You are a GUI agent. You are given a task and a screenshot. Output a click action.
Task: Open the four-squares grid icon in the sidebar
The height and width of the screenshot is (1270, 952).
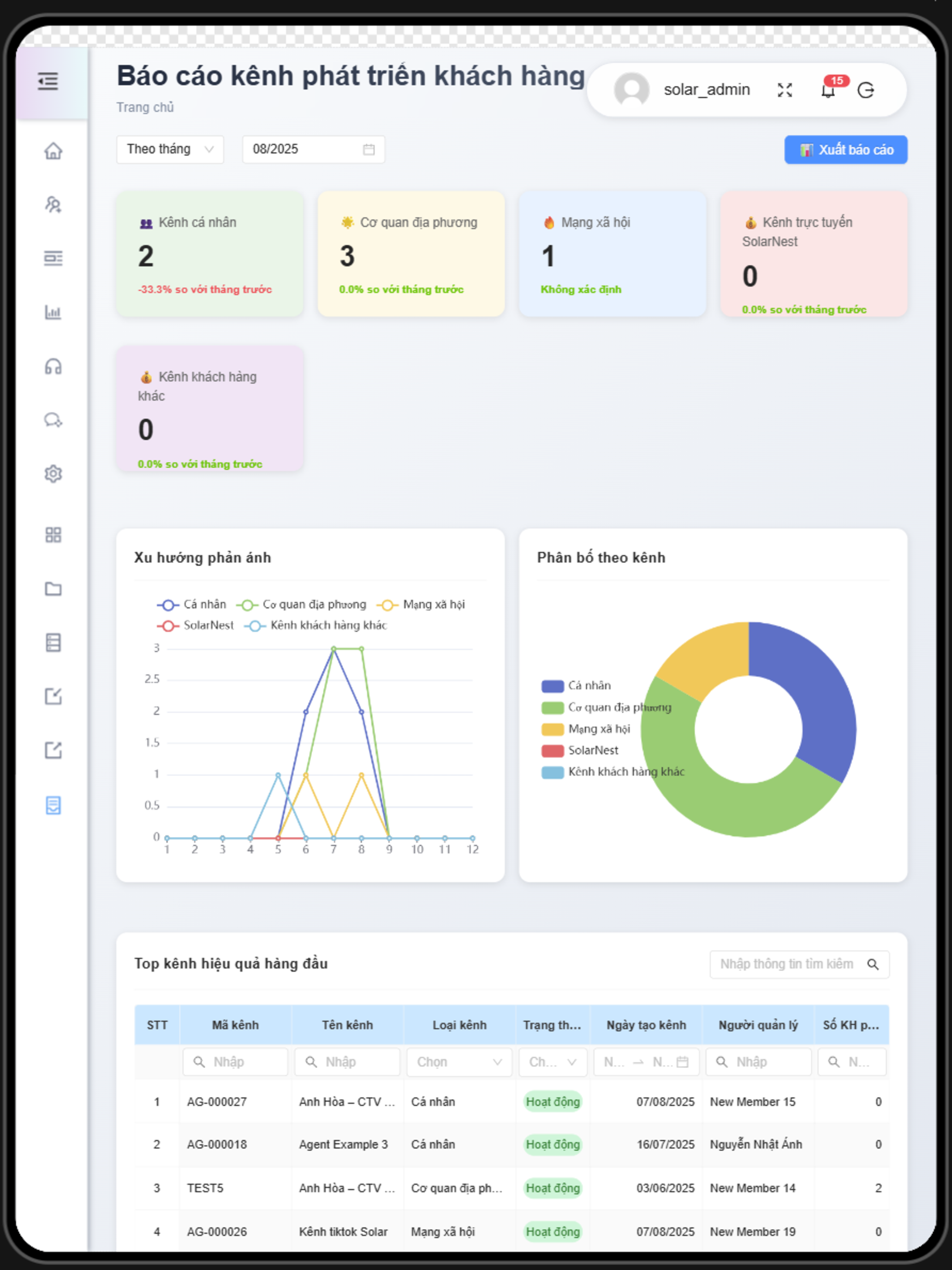click(x=54, y=535)
